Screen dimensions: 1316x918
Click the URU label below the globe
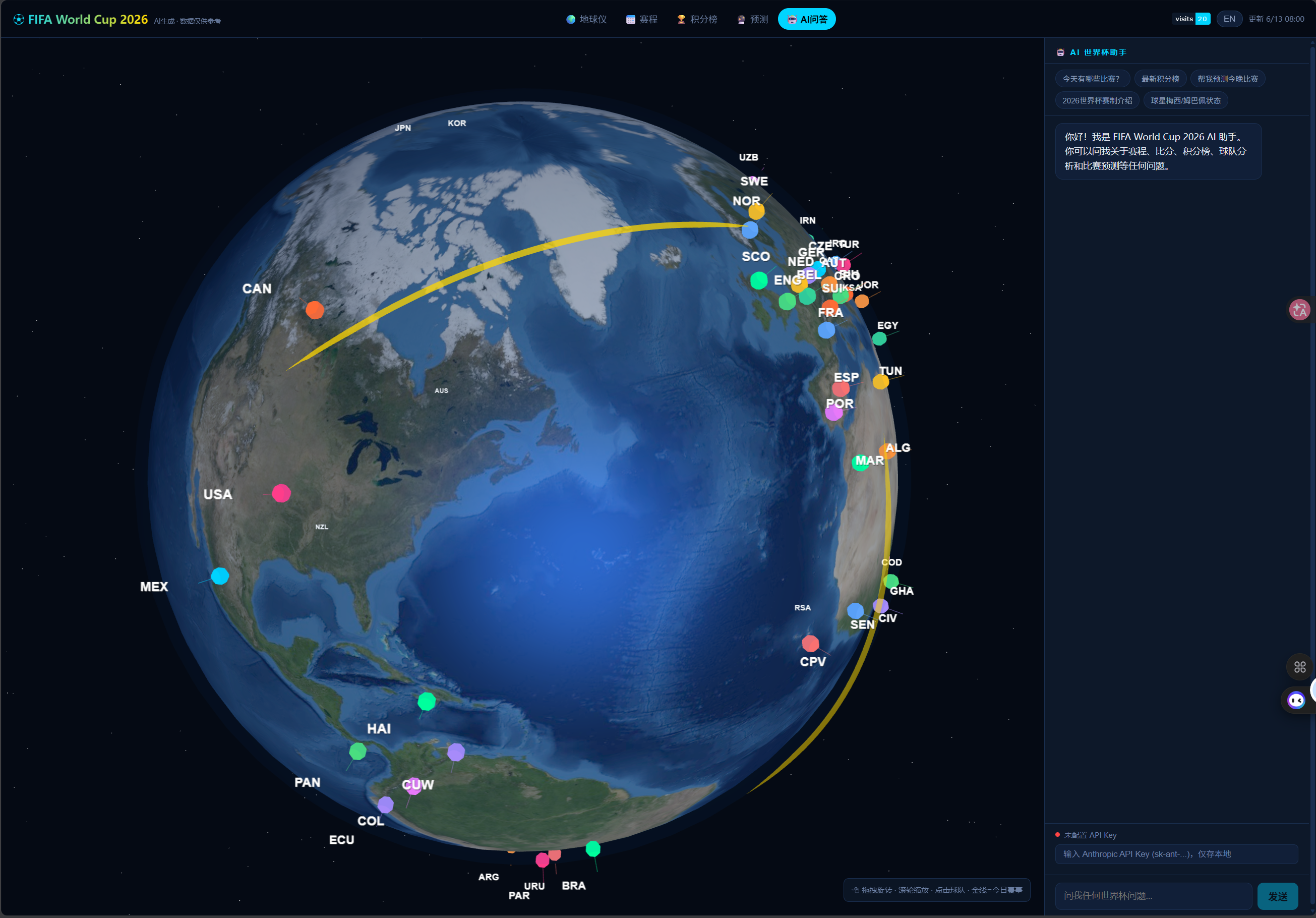pyautogui.click(x=534, y=886)
